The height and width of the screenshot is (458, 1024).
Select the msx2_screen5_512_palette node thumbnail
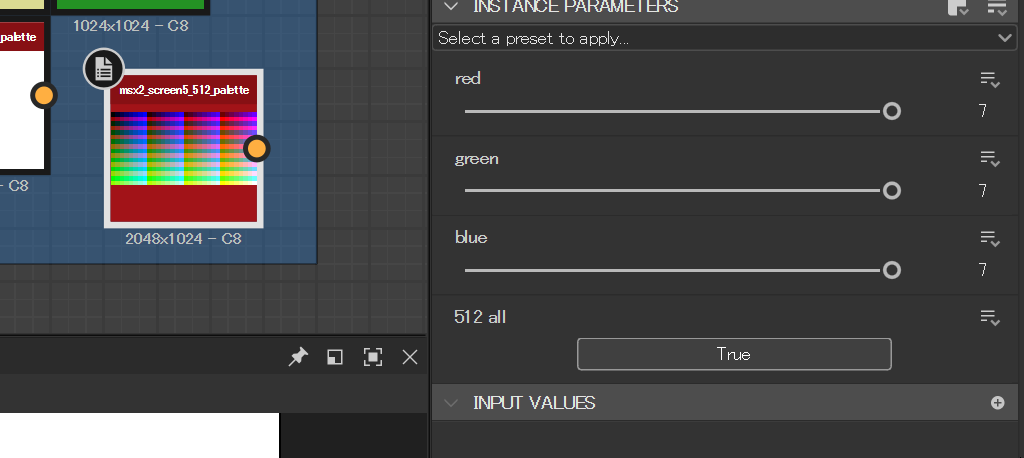183,148
